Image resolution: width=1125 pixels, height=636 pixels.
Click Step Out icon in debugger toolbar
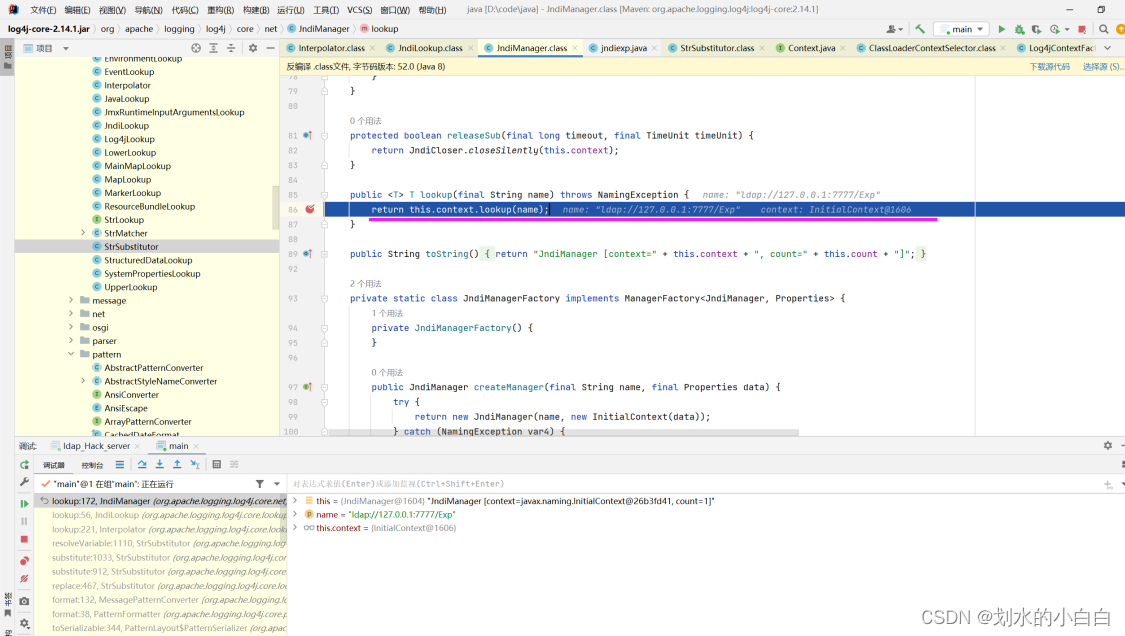177,464
